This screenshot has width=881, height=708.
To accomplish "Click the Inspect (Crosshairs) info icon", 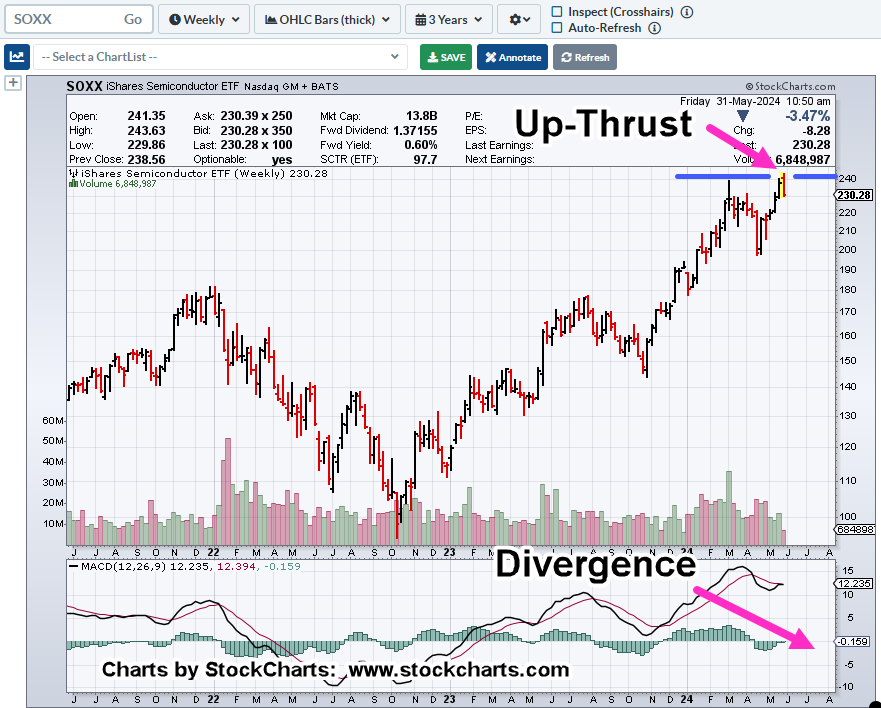I will tap(687, 12).
